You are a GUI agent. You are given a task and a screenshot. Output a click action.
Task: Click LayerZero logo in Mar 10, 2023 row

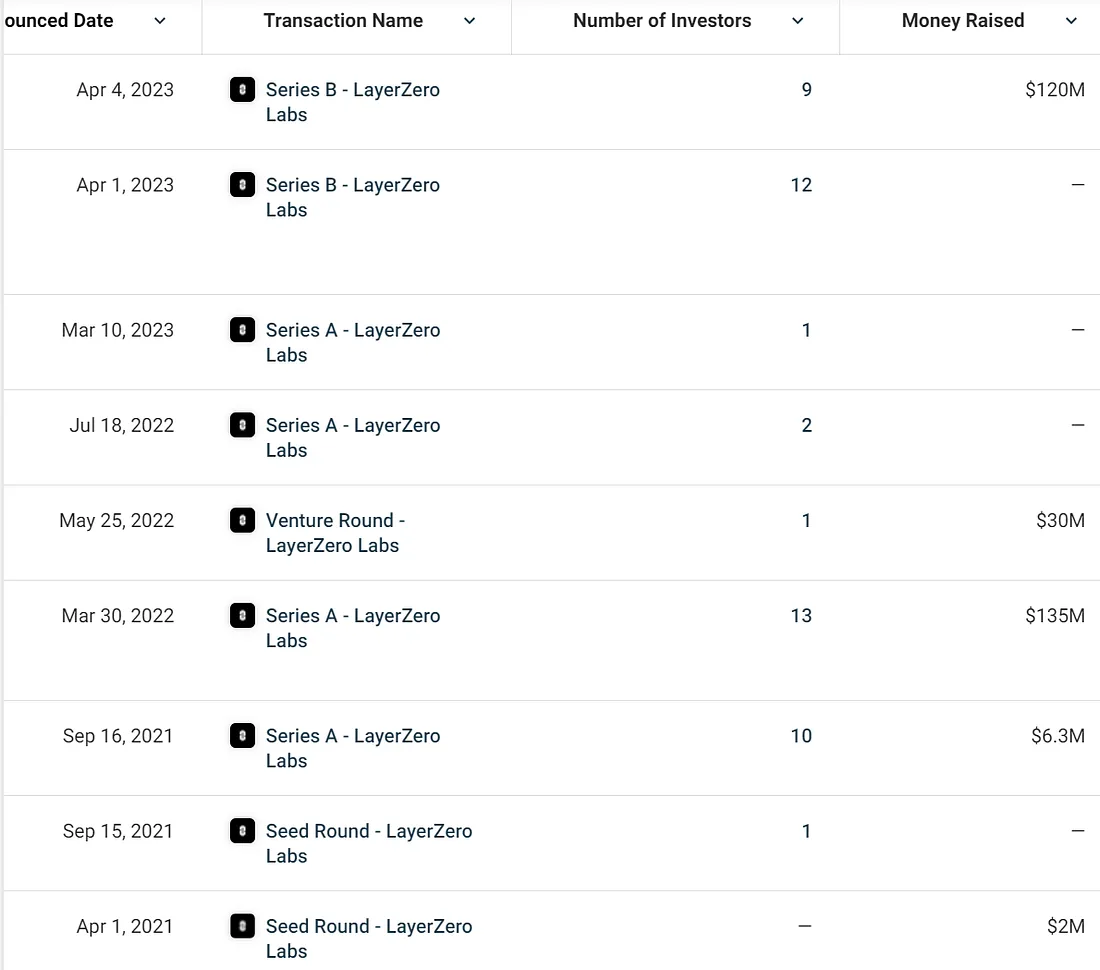(x=242, y=330)
